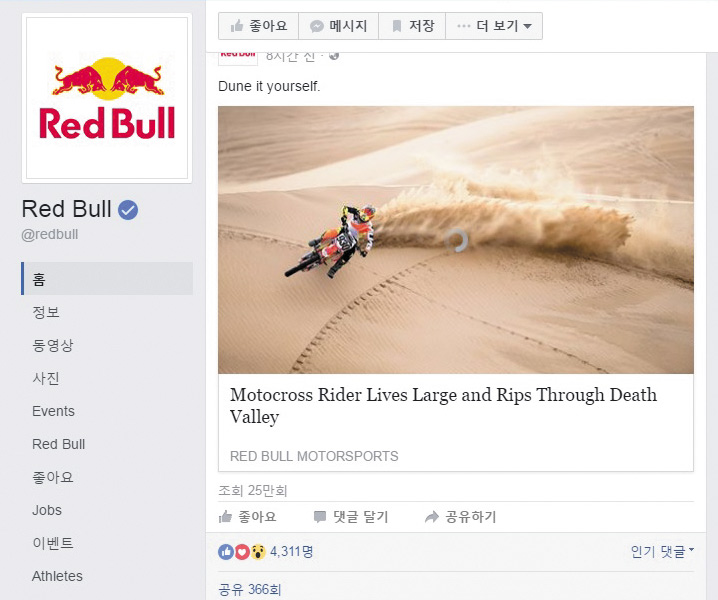
Task: Open the 메시지 messenger button
Action: (338, 26)
